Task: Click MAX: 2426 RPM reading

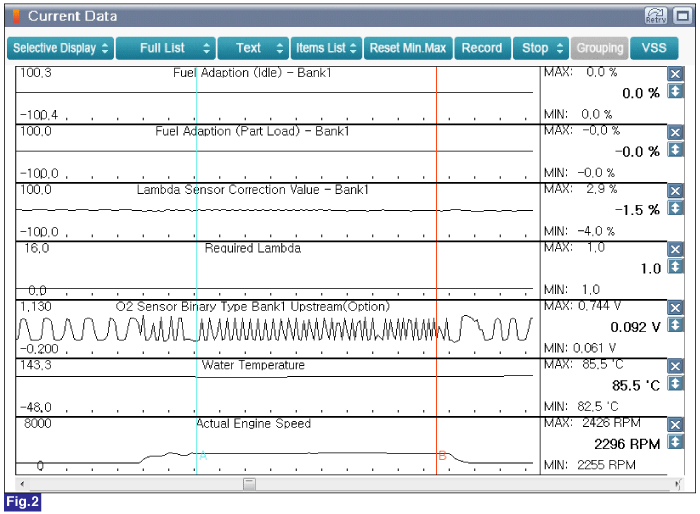Action: [x=592, y=422]
